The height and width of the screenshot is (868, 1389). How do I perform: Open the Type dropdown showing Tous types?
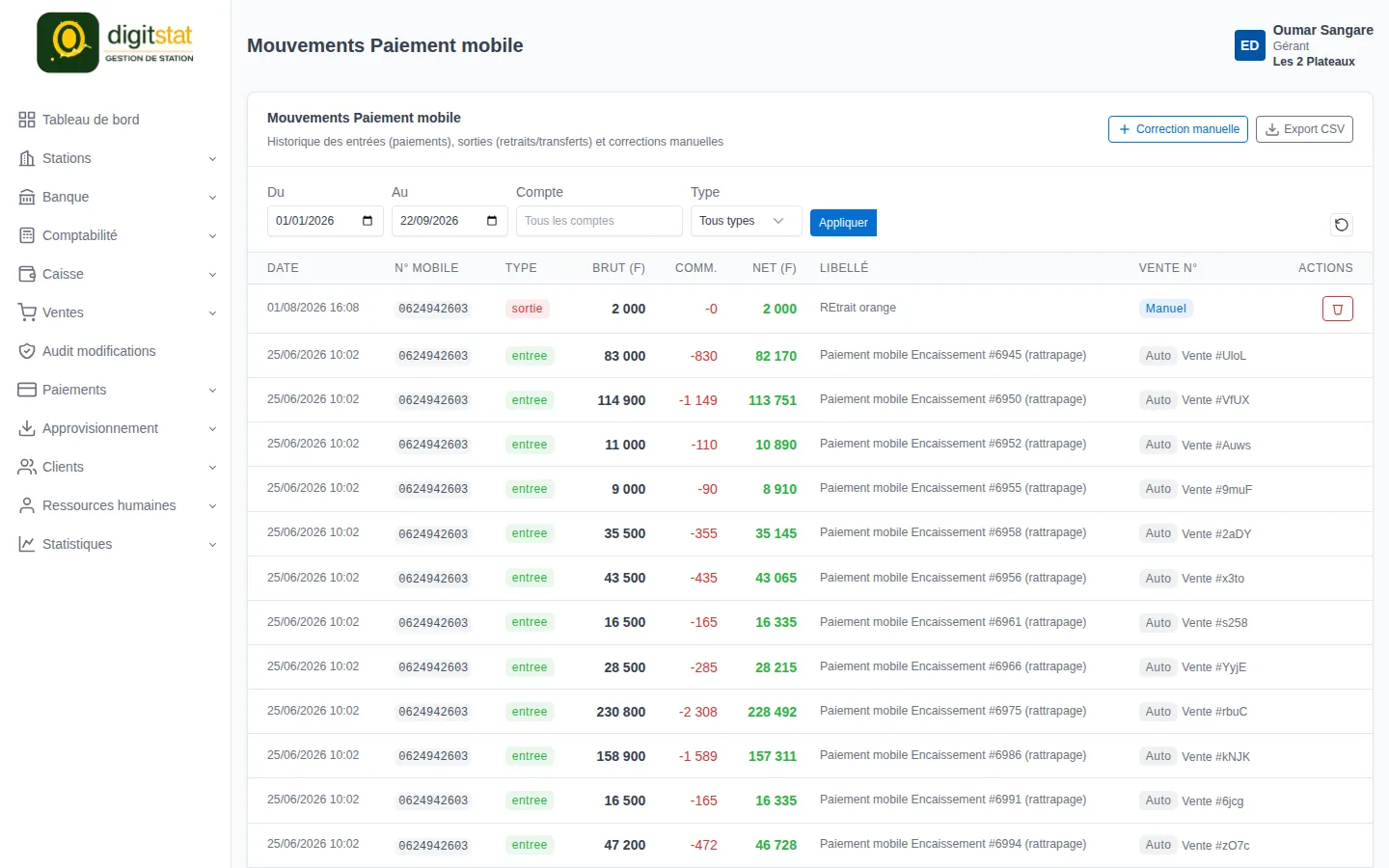pyautogui.click(x=746, y=221)
